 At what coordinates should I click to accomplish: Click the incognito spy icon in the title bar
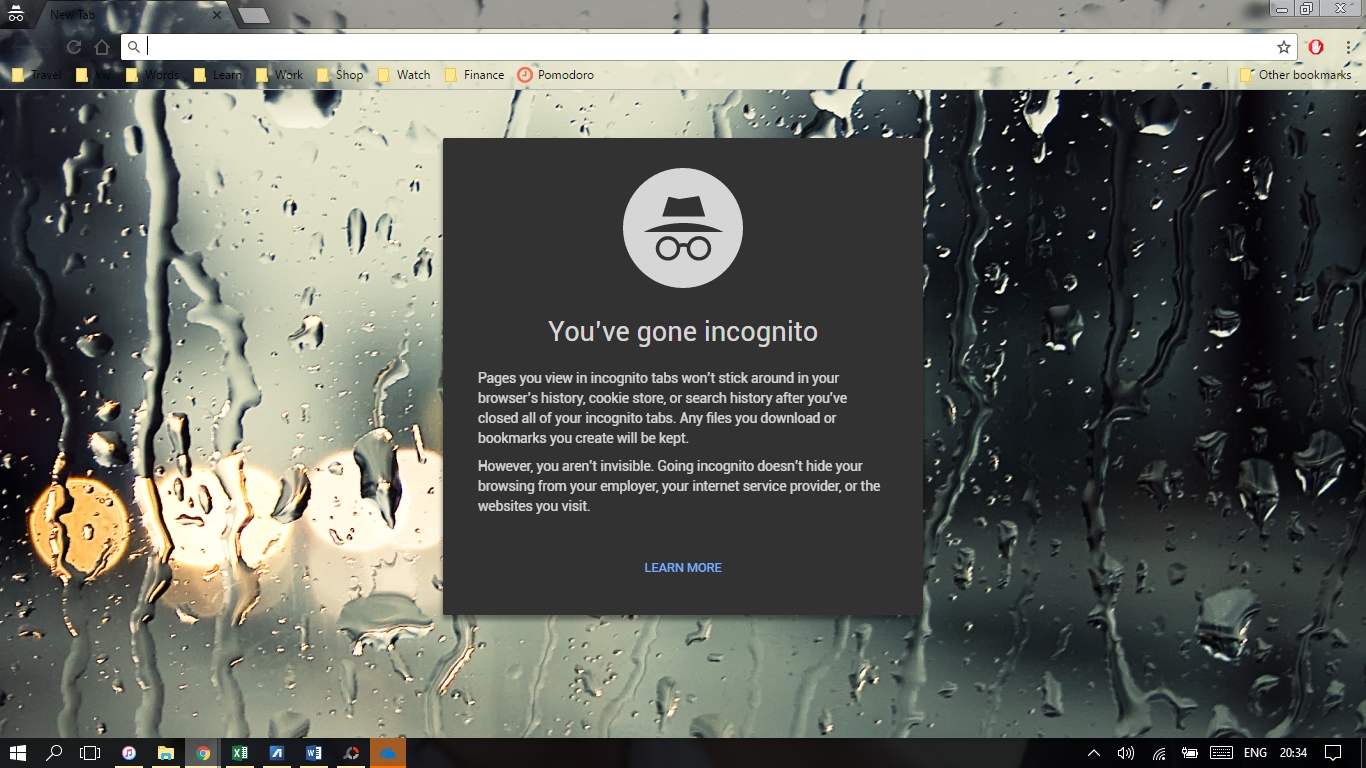(x=15, y=14)
